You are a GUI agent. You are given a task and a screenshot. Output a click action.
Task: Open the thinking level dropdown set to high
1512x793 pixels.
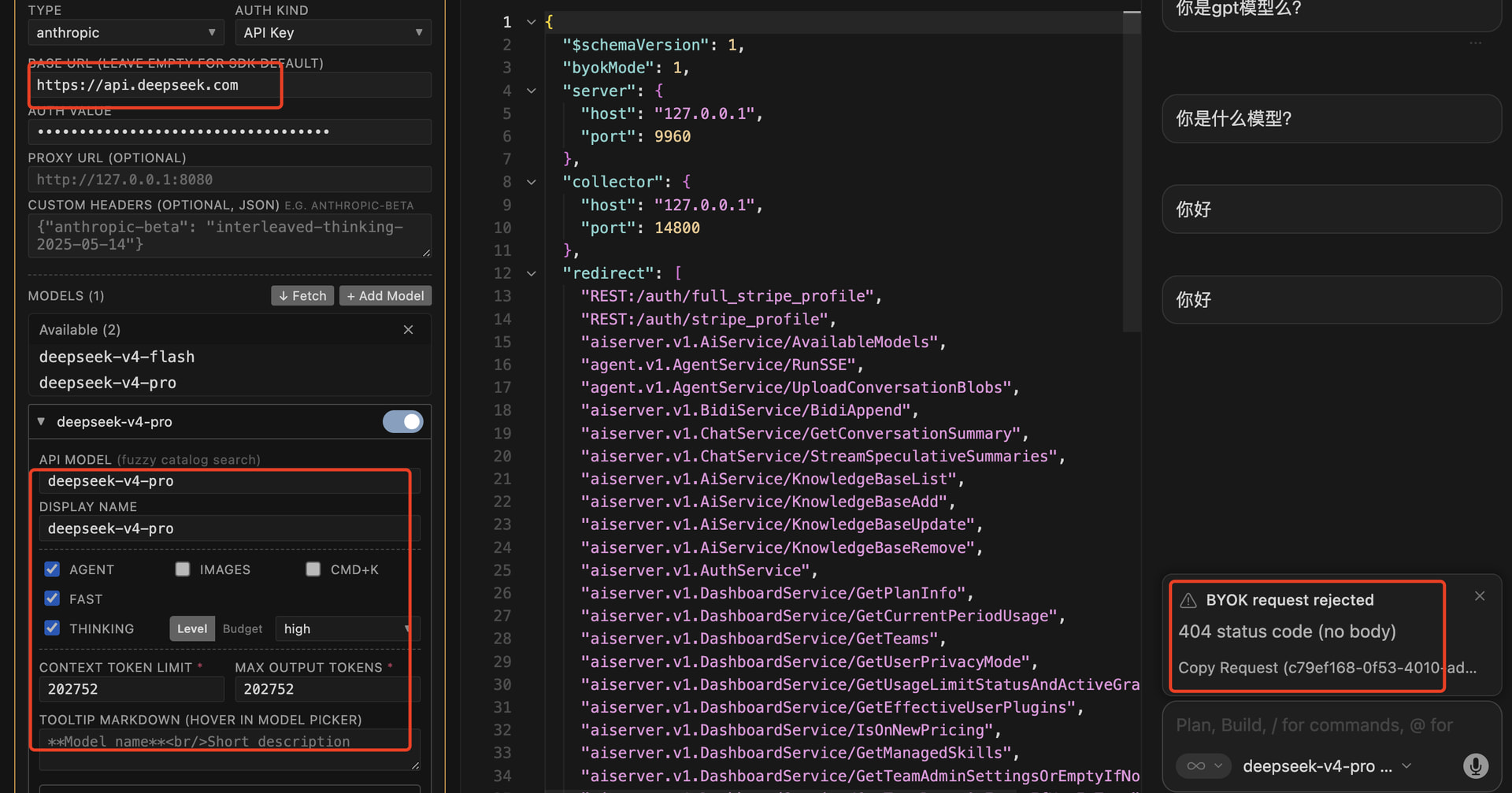(x=346, y=628)
